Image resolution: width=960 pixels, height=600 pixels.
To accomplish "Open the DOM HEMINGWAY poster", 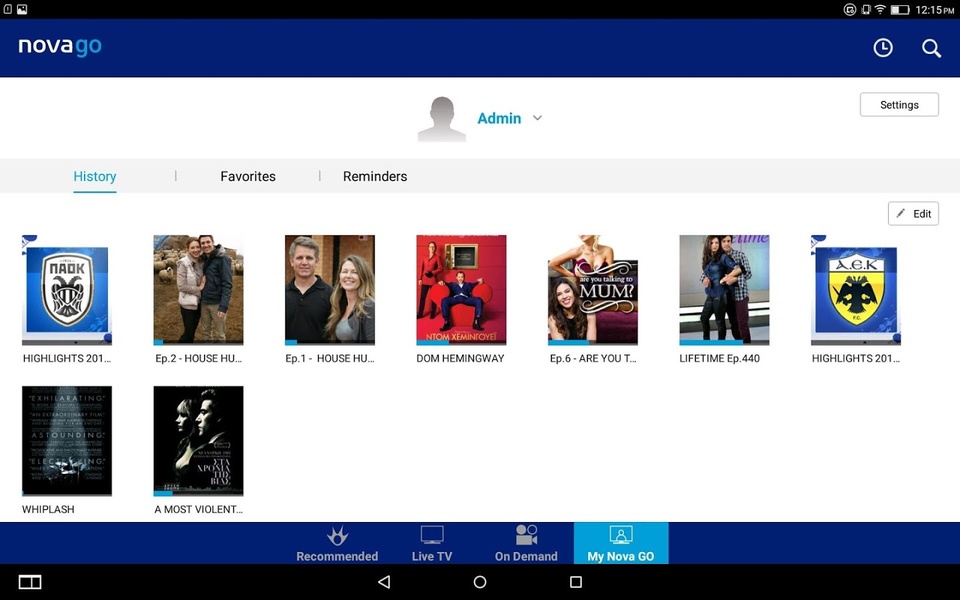I will coord(461,290).
